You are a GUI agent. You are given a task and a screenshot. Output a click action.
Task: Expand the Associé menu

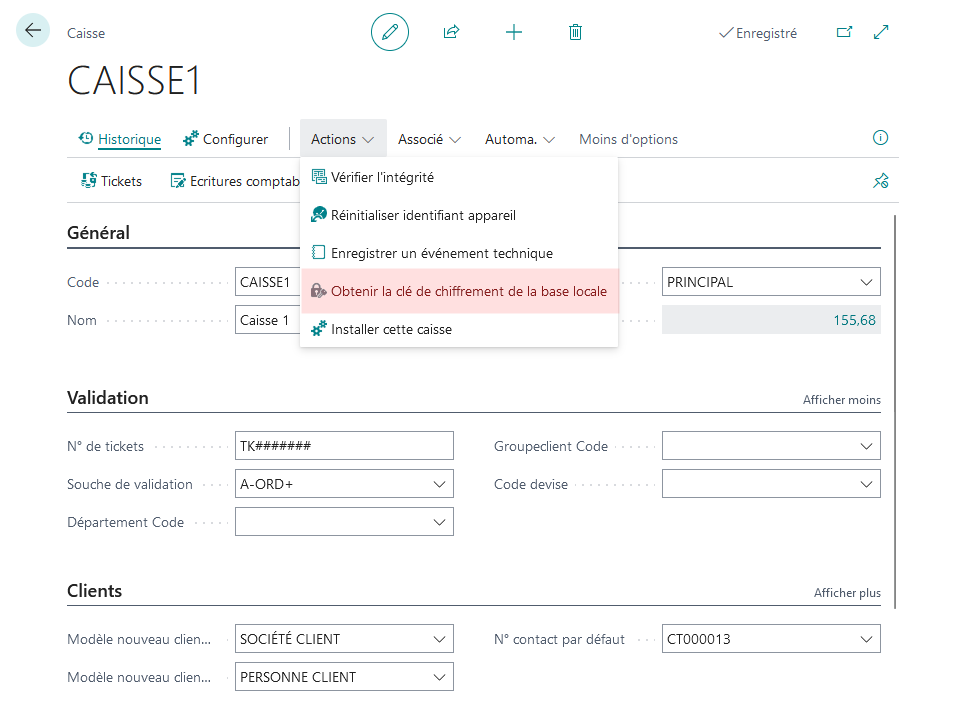[x=429, y=139]
